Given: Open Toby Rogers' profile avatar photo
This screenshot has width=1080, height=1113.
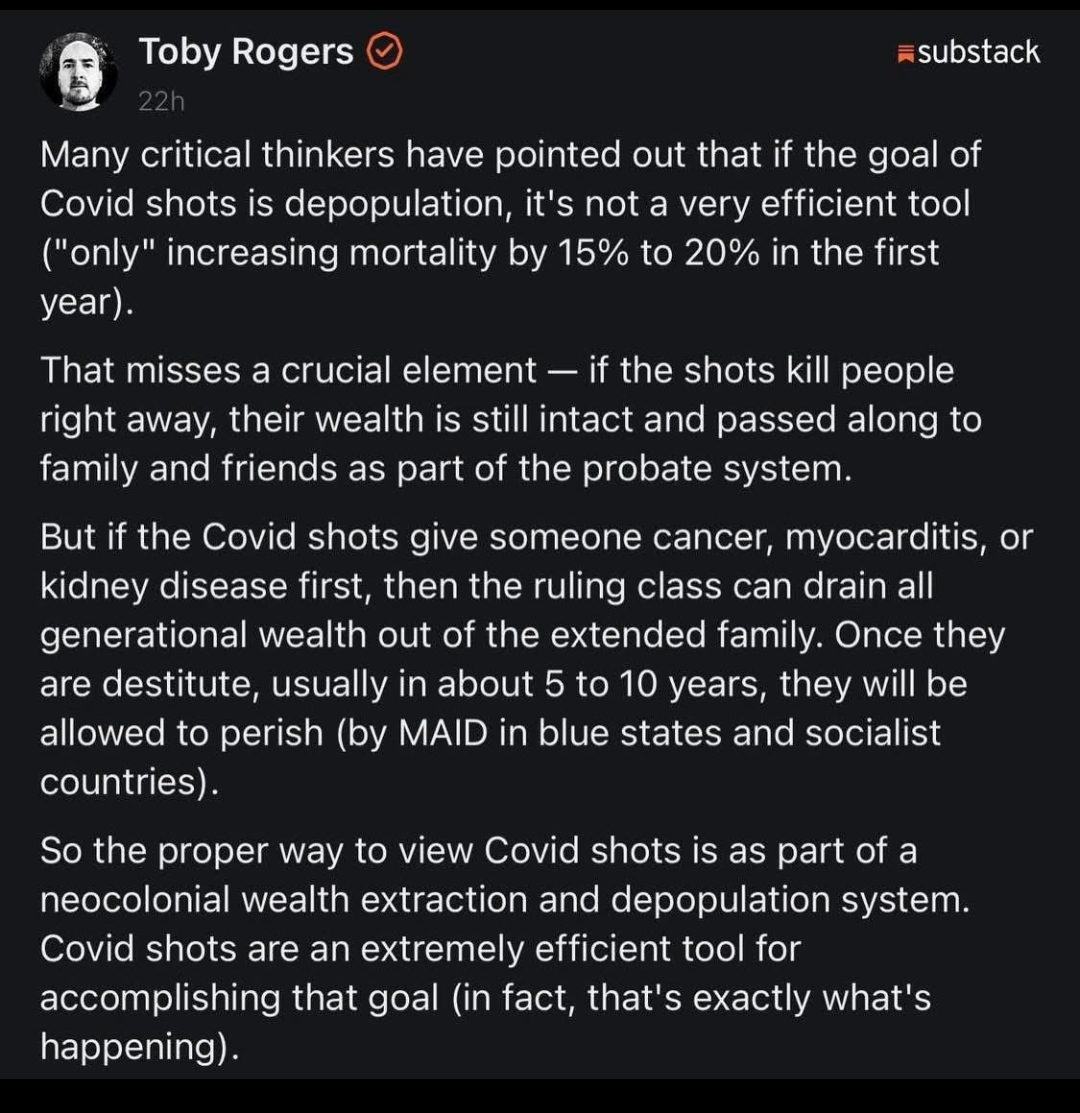Looking at the screenshot, I should 78,71.
